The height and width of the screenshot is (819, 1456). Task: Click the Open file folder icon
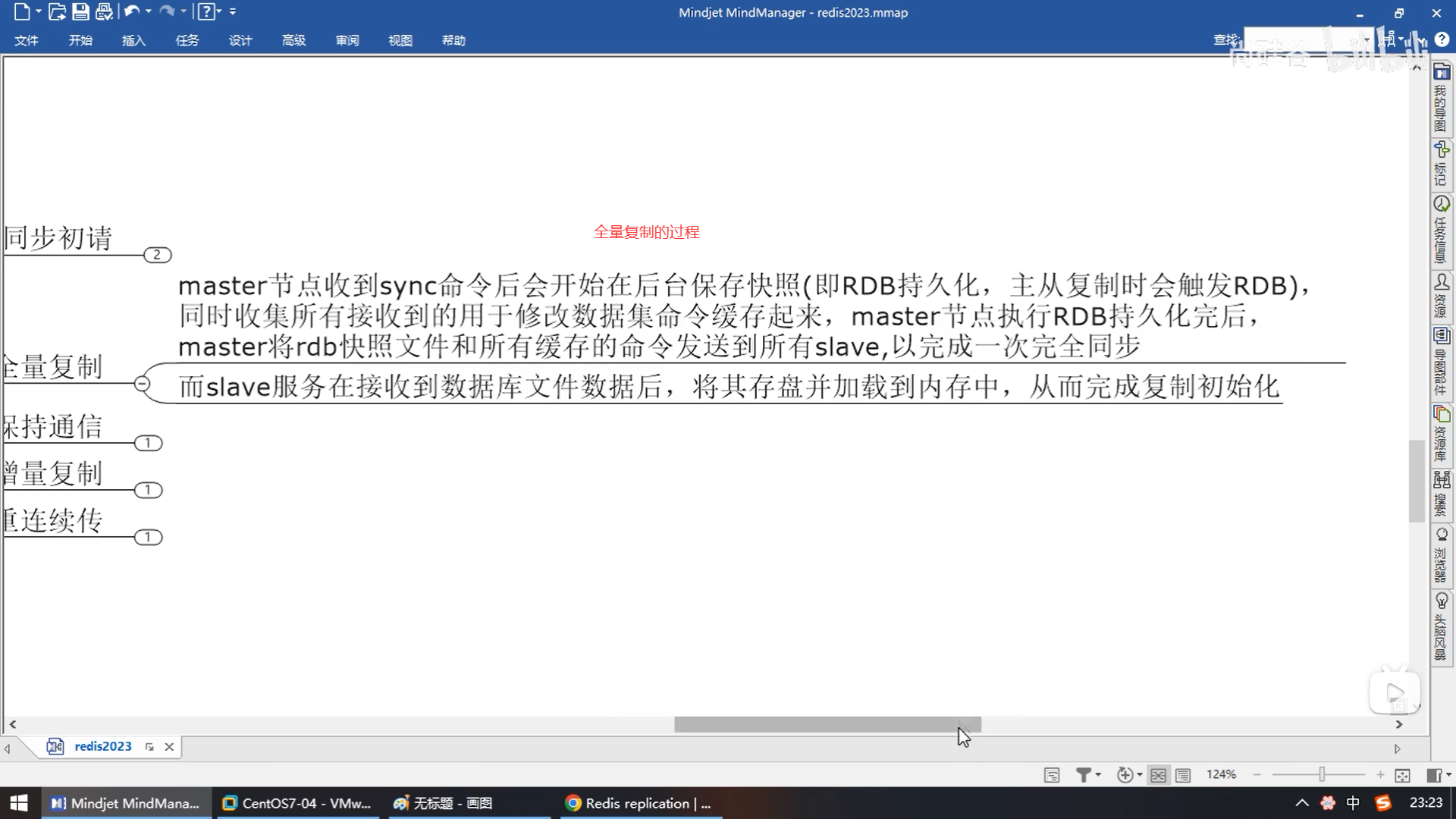coord(57,11)
